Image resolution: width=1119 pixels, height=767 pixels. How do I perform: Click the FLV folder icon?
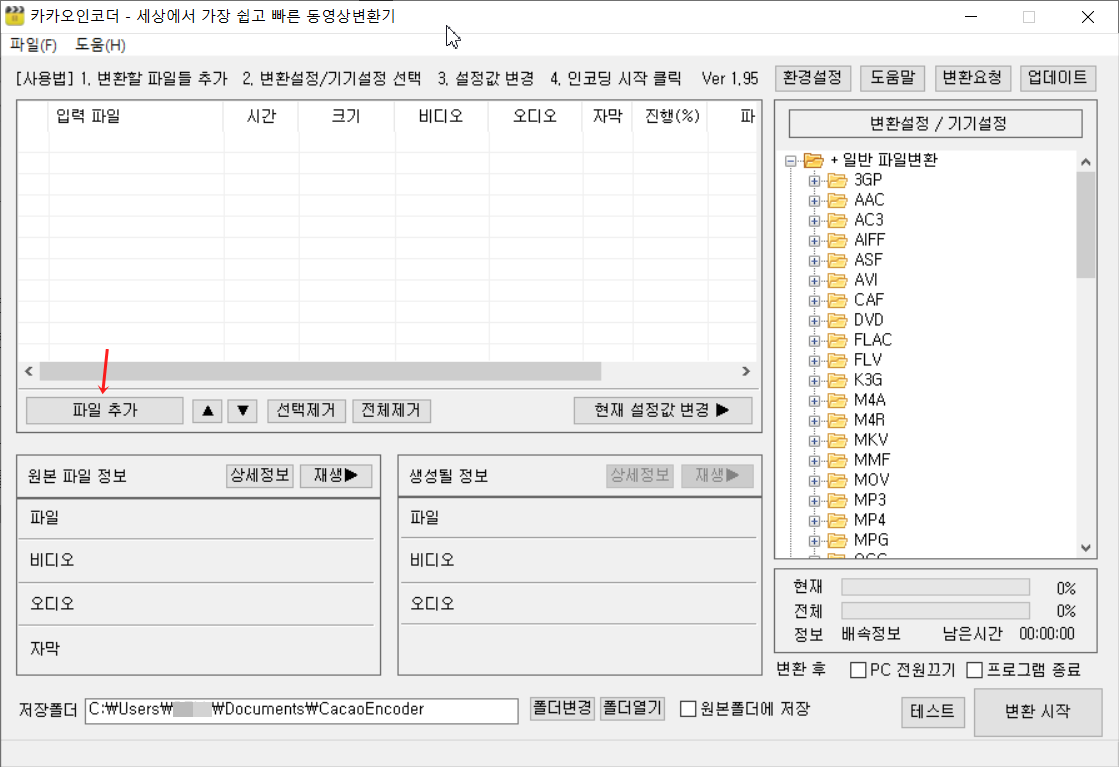(837, 360)
